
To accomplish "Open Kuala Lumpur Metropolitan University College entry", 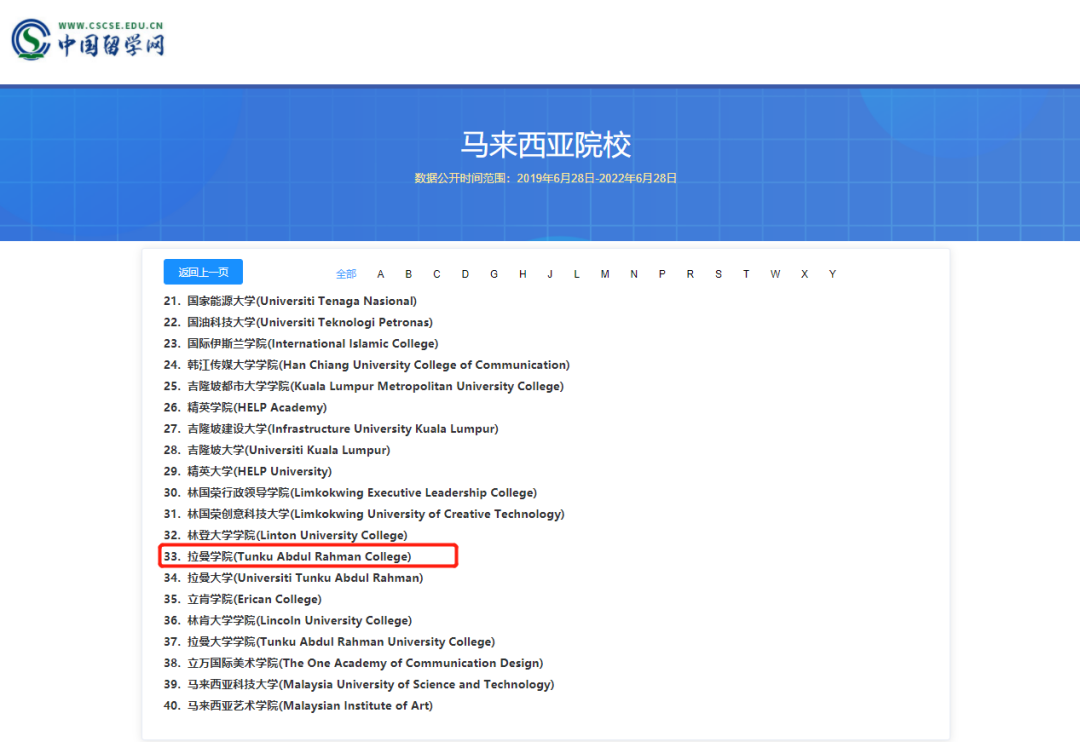I will point(364,387).
